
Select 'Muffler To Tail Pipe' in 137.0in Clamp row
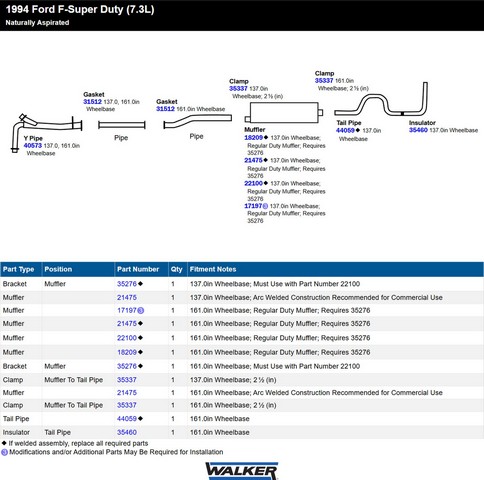(74, 380)
